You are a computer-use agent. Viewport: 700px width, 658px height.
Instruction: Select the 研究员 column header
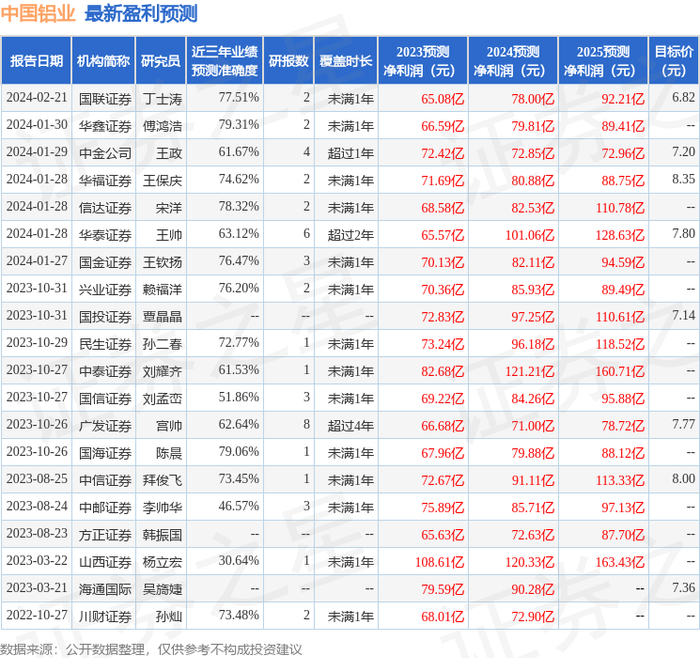[160, 61]
